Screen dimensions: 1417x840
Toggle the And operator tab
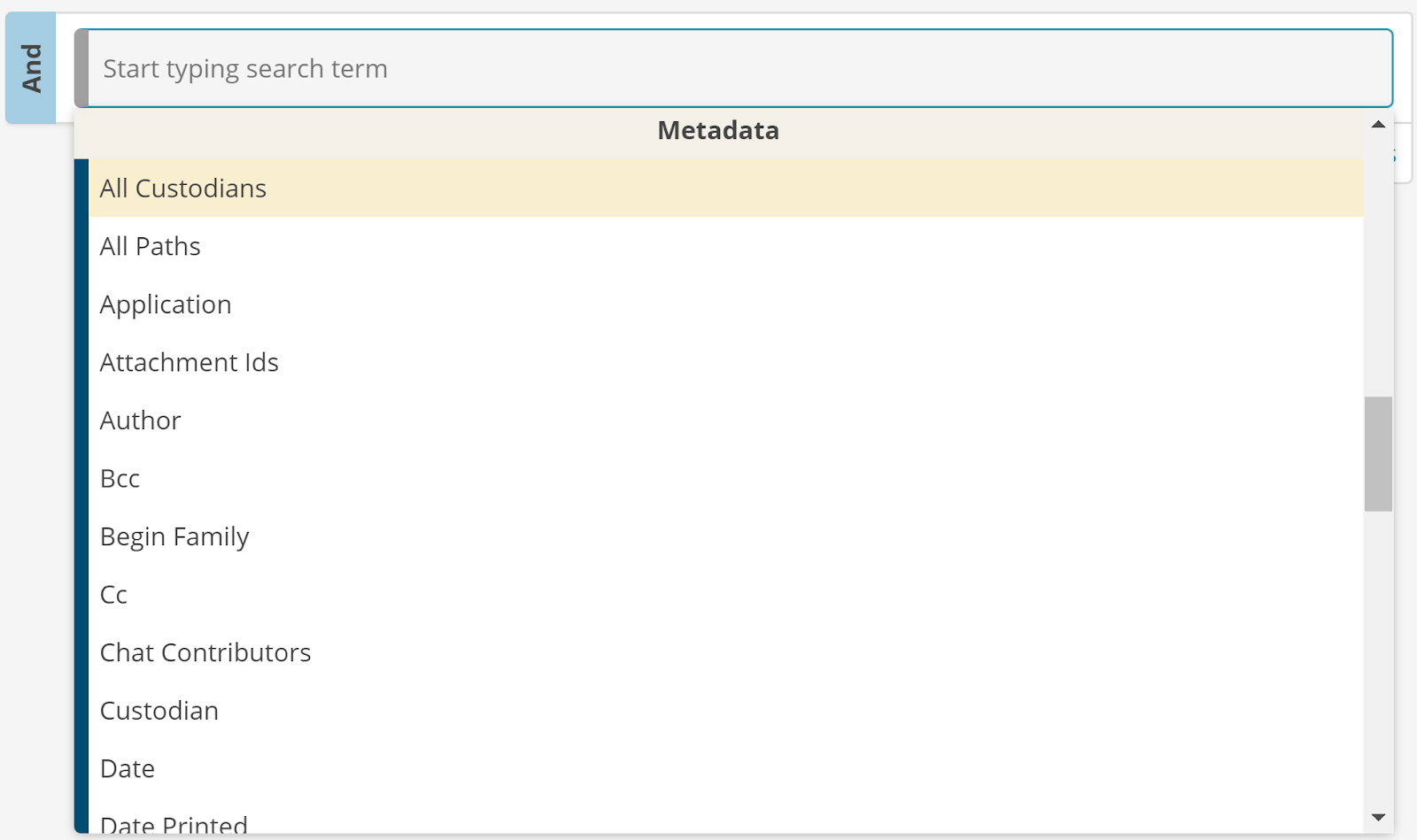point(31,68)
